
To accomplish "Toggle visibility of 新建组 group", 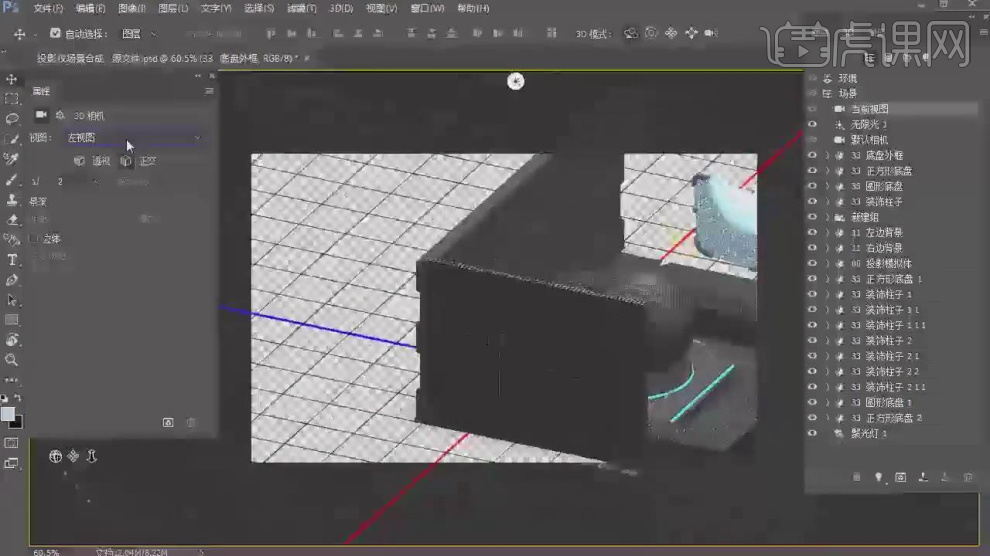I will [x=813, y=217].
